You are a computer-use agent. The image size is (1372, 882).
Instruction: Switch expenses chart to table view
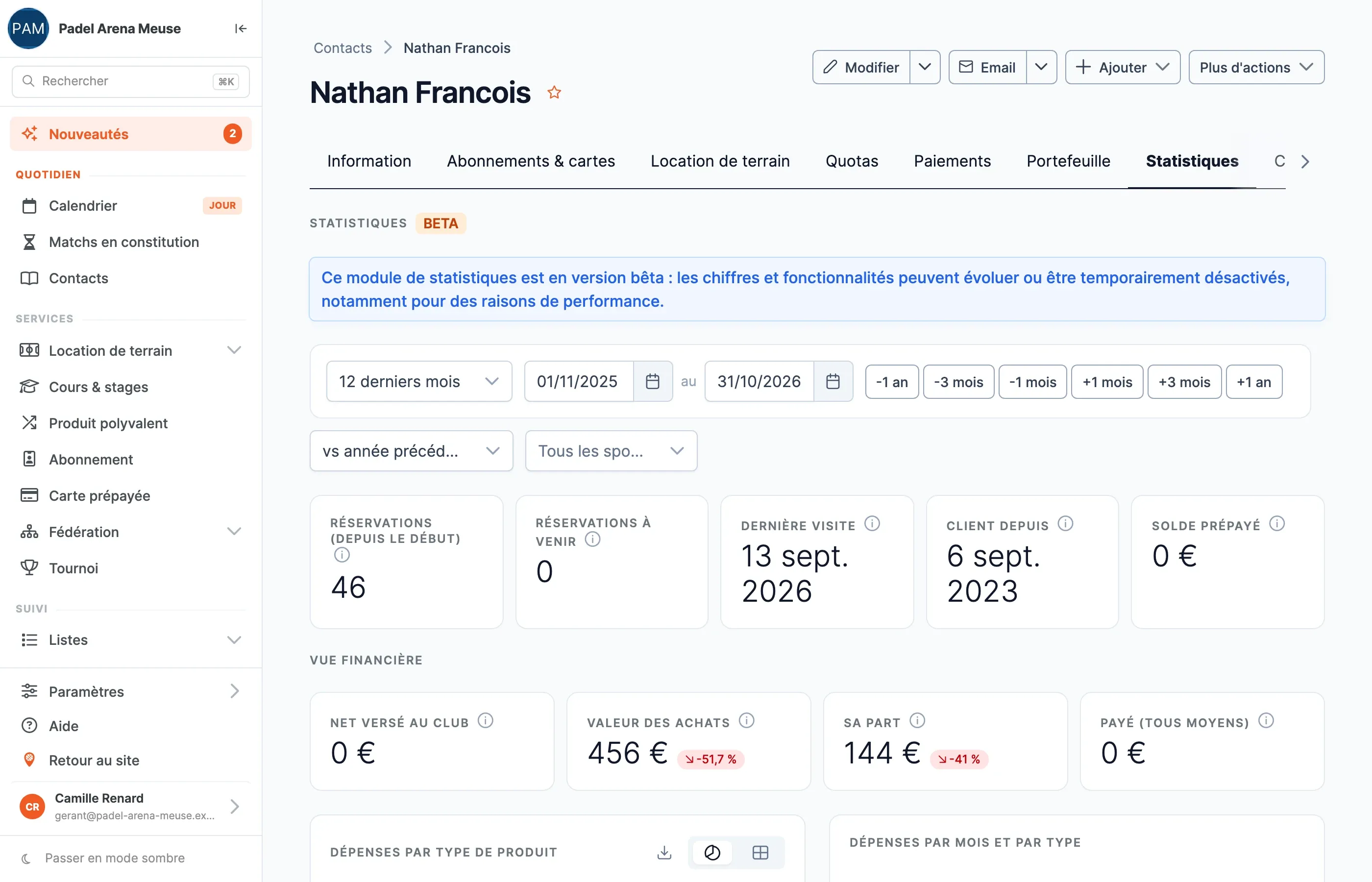(x=760, y=852)
